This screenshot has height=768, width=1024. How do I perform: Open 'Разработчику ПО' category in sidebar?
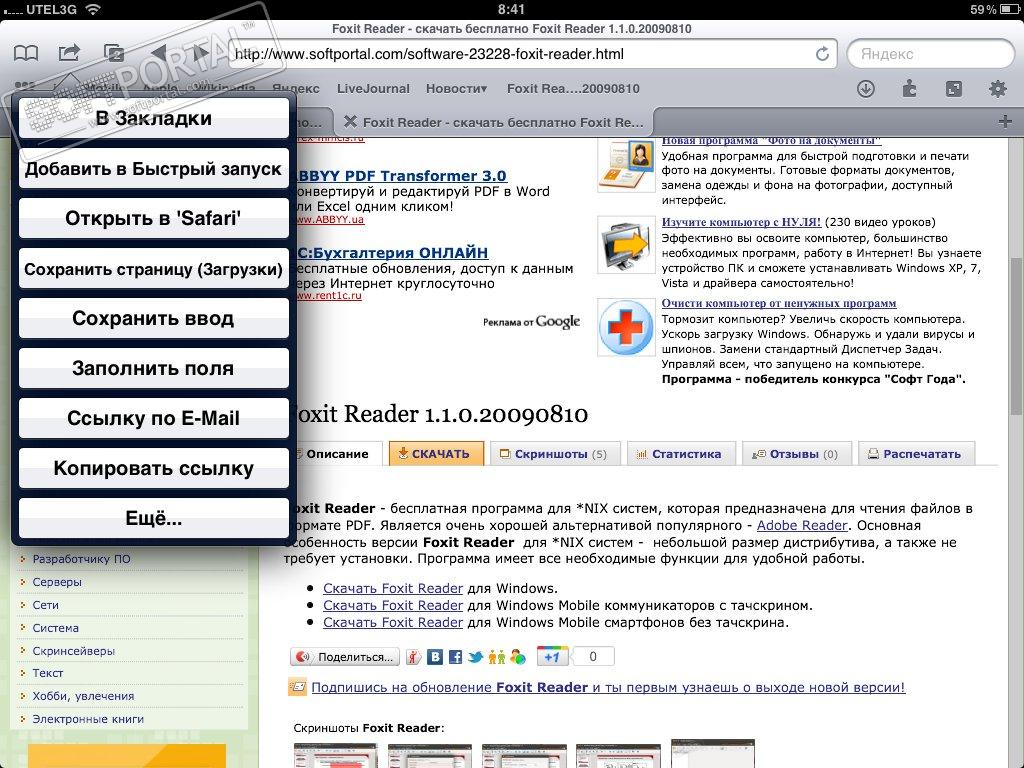click(x=82, y=559)
